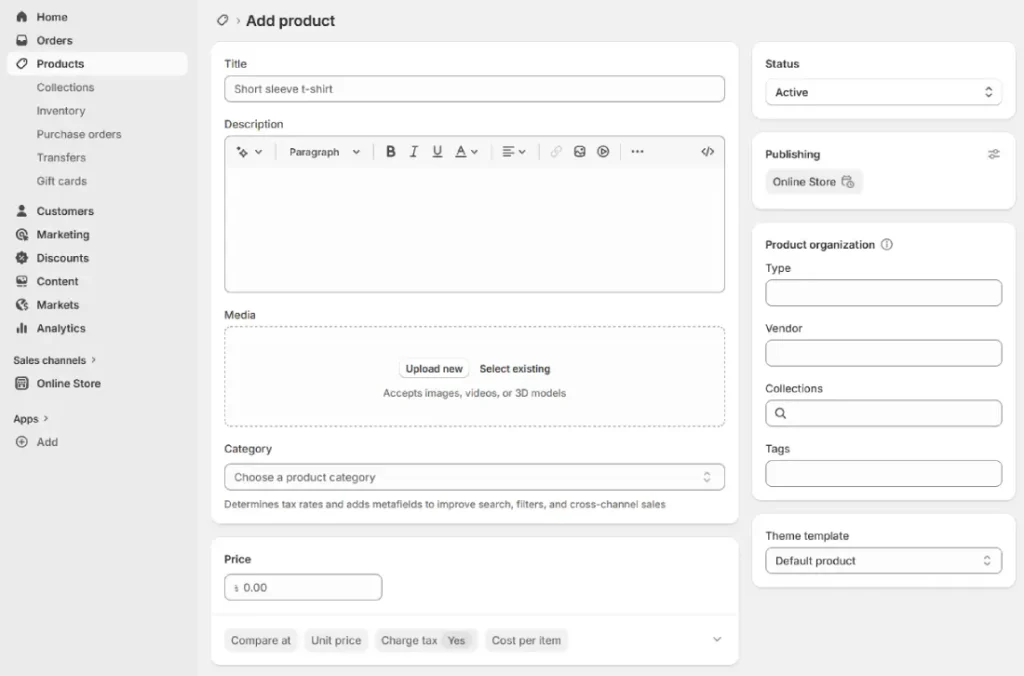Toggle italic formatting in description editor
Screen dimensions: 1024x676
coord(414,152)
